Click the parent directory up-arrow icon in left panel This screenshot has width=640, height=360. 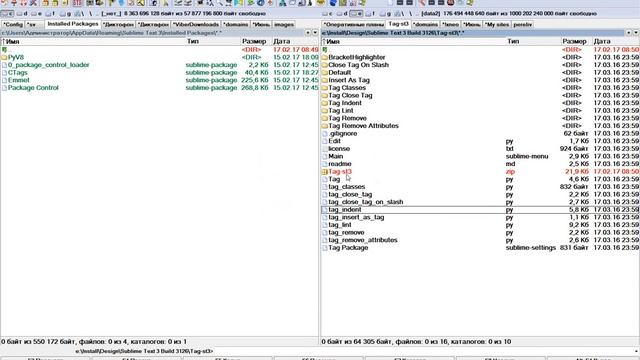click(4, 50)
